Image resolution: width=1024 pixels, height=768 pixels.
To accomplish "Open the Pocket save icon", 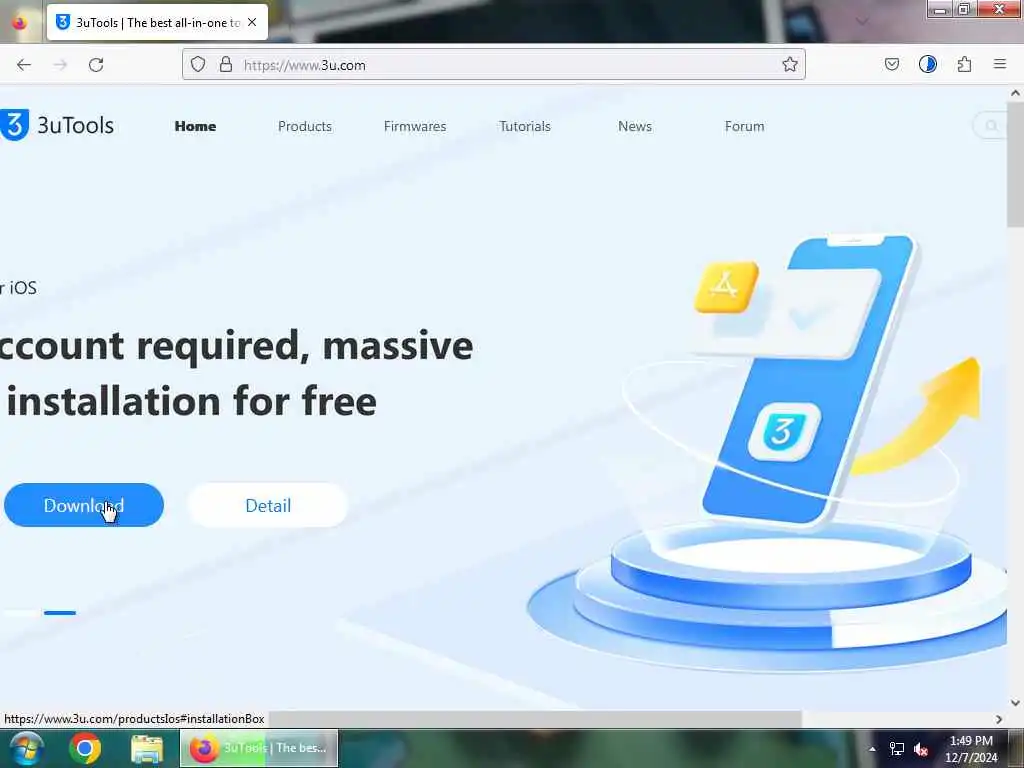I will tap(891, 64).
